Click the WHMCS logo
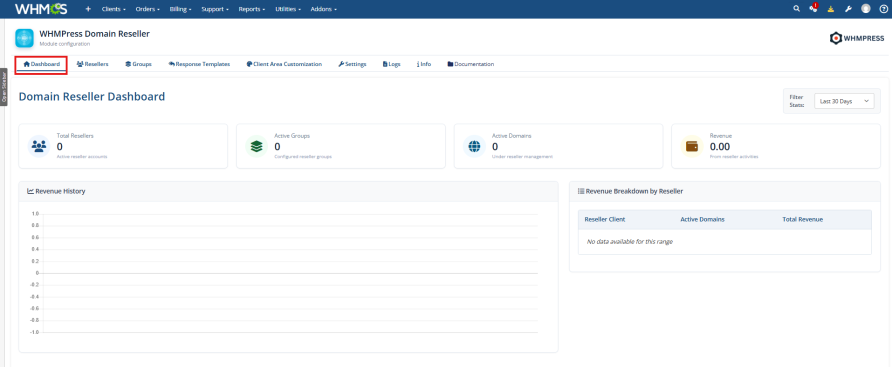 pos(41,9)
